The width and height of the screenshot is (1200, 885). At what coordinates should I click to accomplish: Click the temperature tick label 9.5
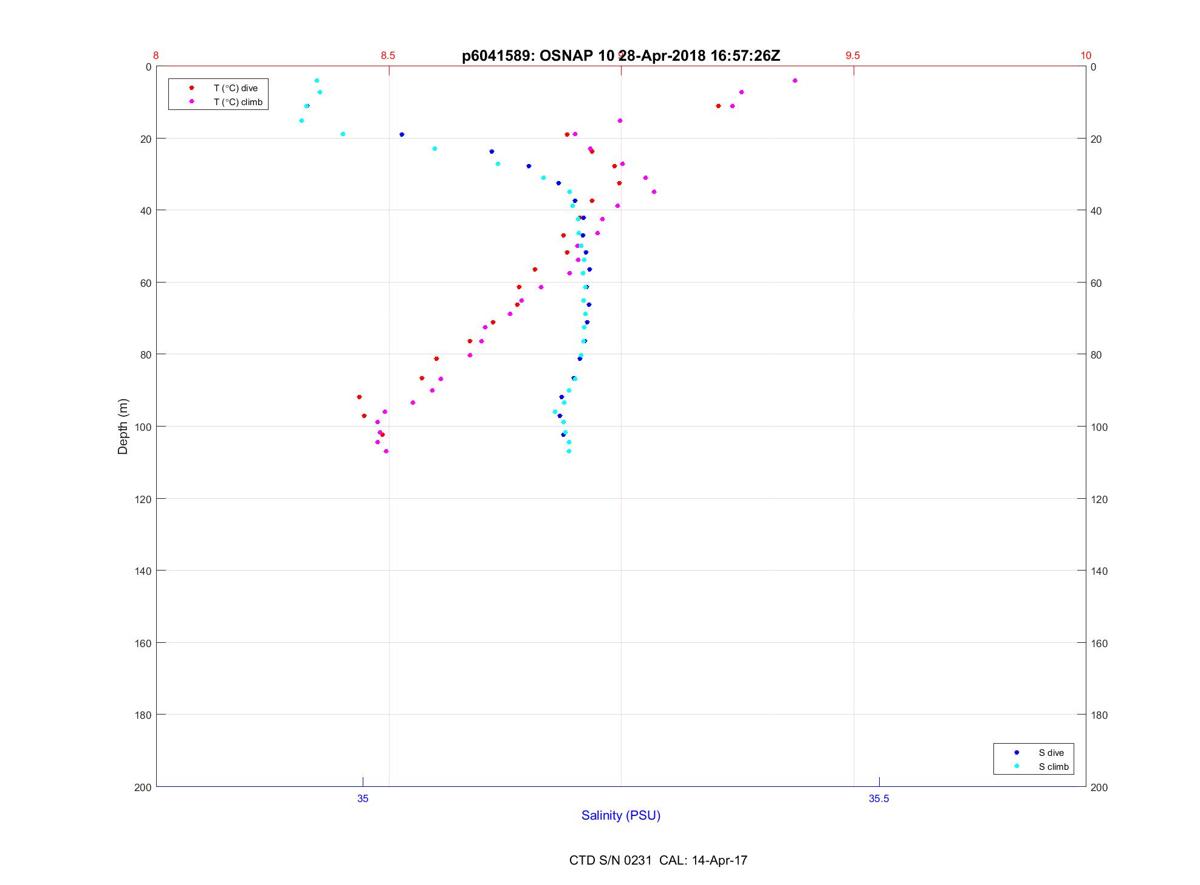[853, 56]
